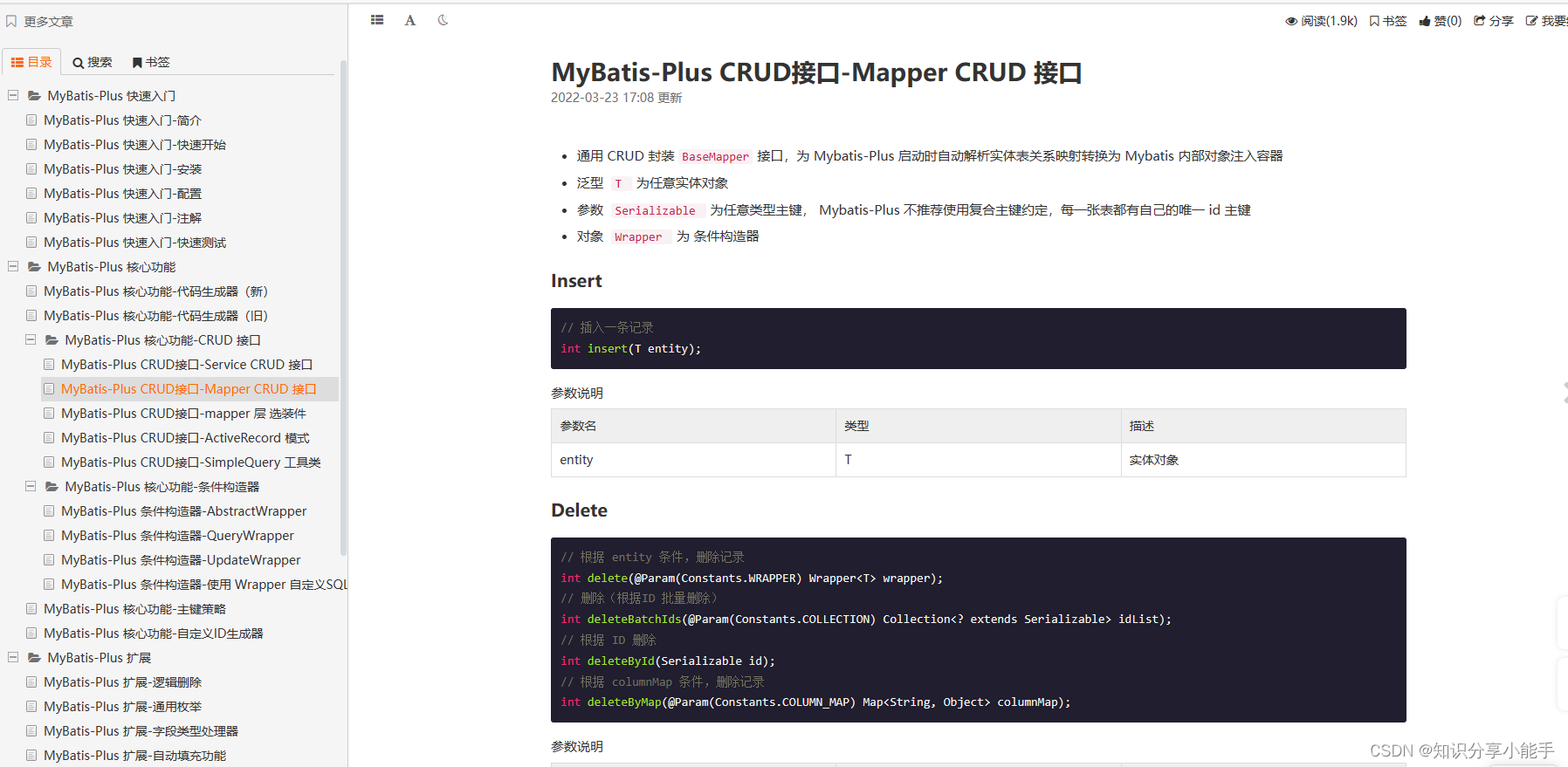Open CRUD接口-ActiveRecord 模式 article
This screenshot has height=767, width=1568.
point(185,438)
